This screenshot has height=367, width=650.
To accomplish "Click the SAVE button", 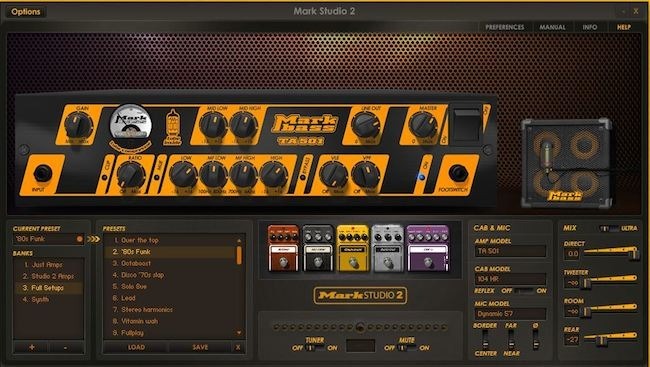I will pyautogui.click(x=200, y=348).
